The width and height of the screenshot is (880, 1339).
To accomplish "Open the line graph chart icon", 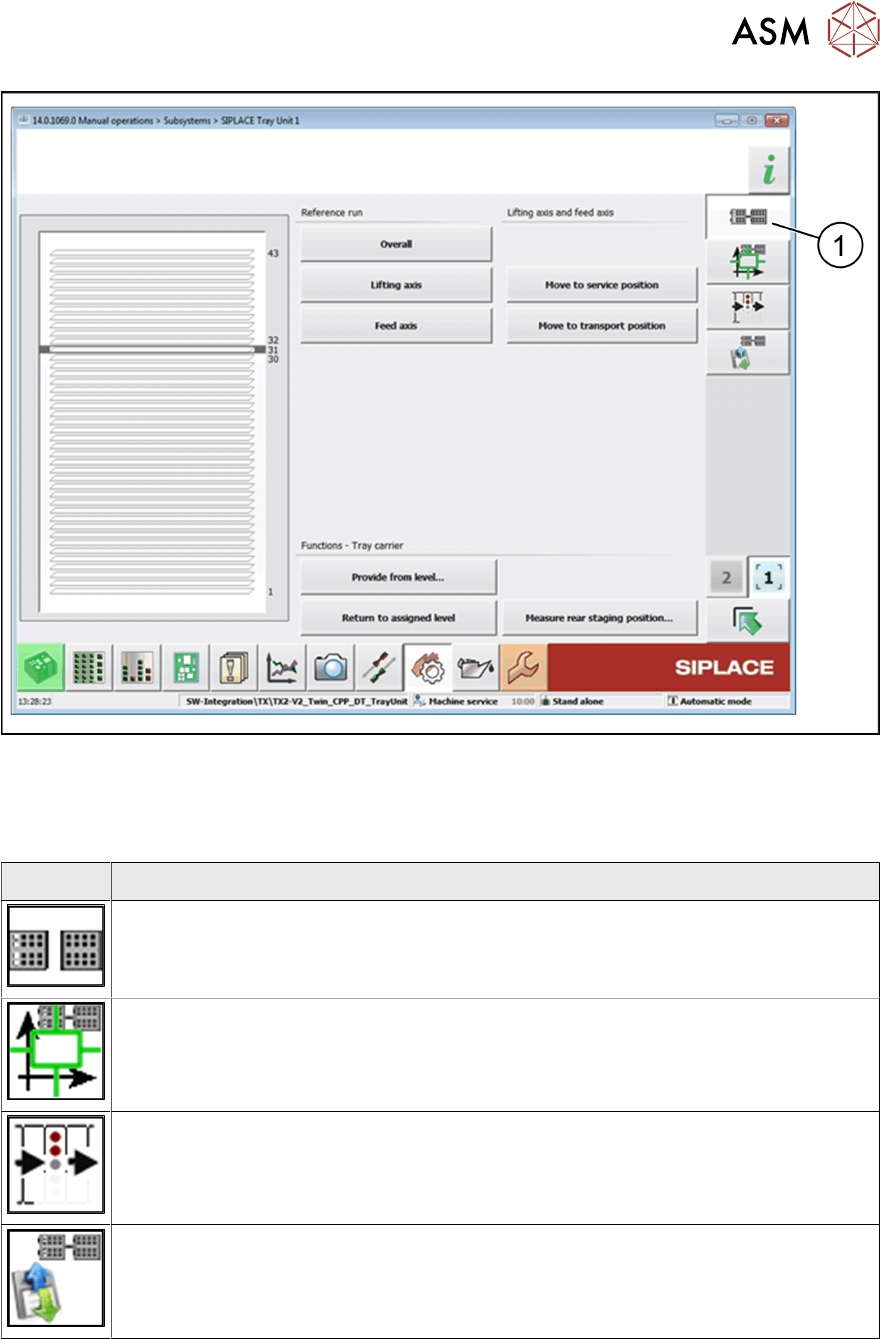I will point(282,668).
